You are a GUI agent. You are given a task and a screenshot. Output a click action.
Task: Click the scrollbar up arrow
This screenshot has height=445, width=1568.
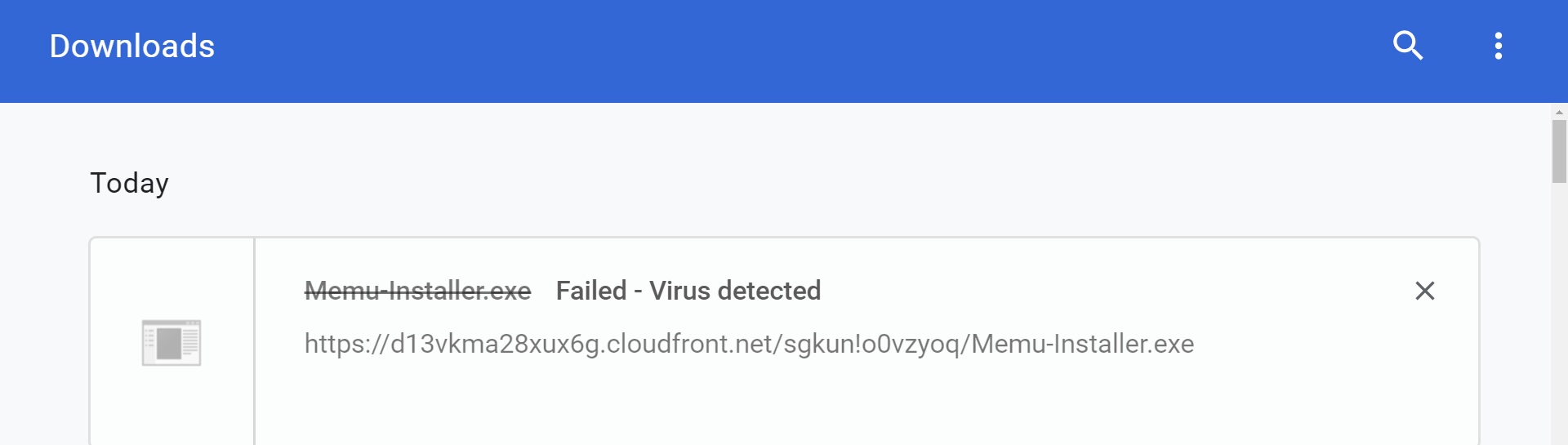1559,112
